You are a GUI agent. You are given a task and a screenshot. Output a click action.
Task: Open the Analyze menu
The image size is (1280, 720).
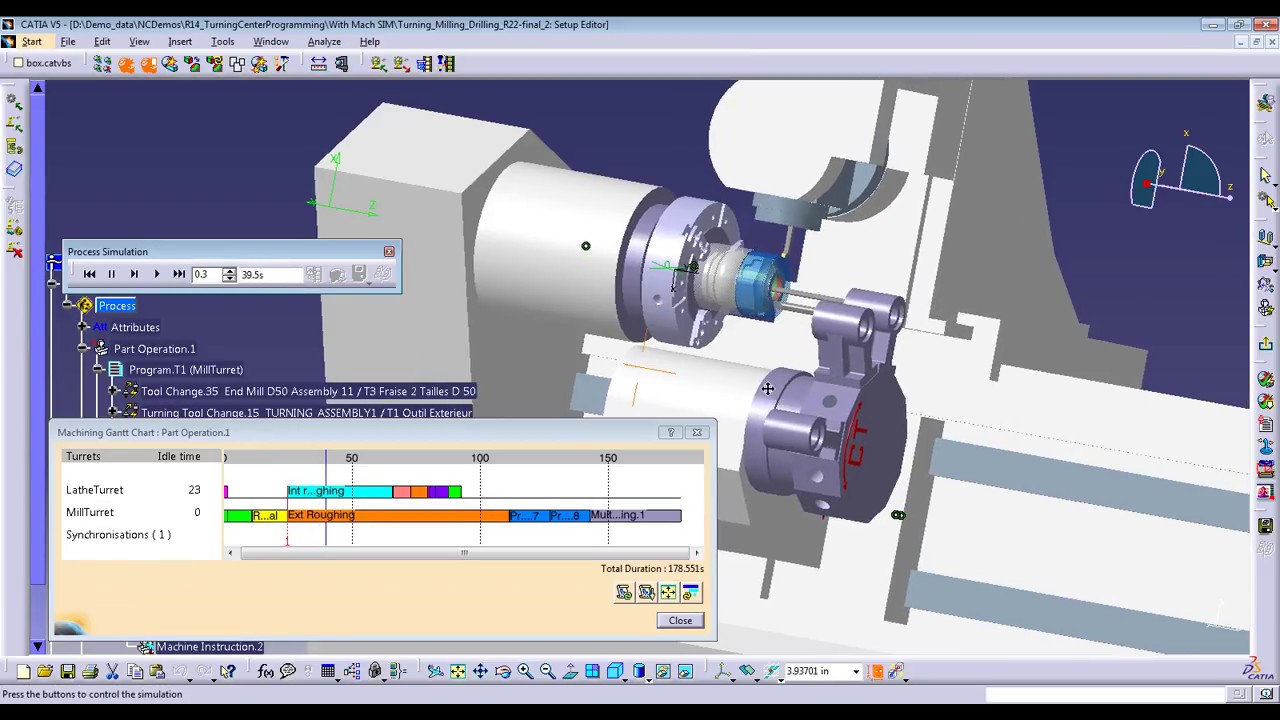pyautogui.click(x=324, y=42)
